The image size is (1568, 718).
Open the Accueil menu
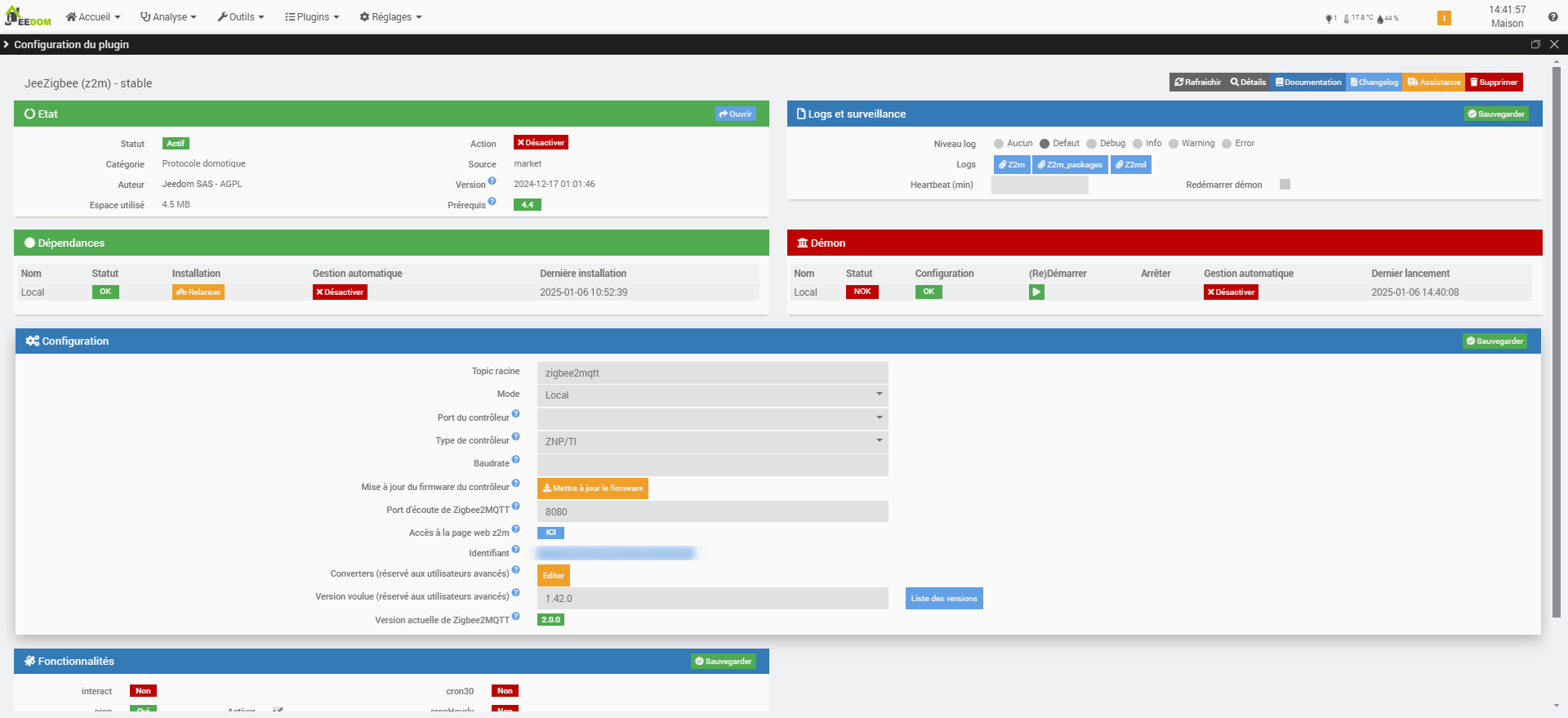click(x=93, y=17)
